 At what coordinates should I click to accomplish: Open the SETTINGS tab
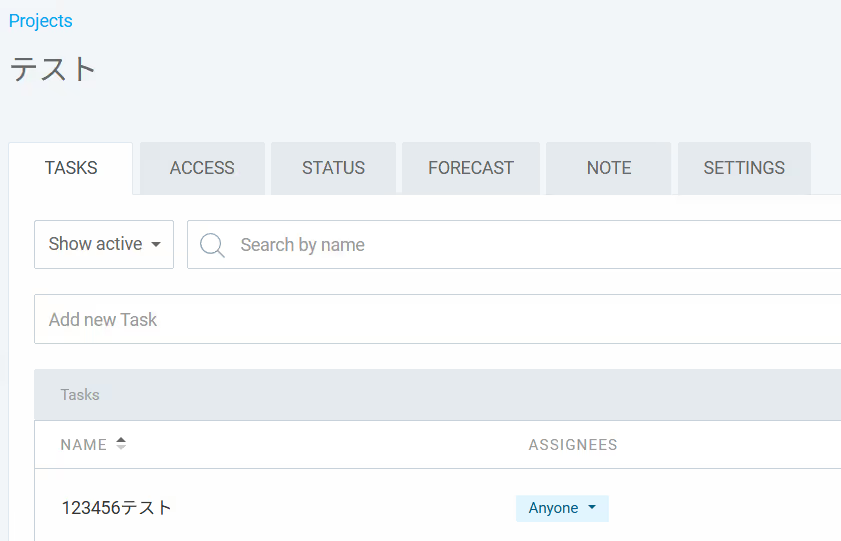tap(744, 168)
